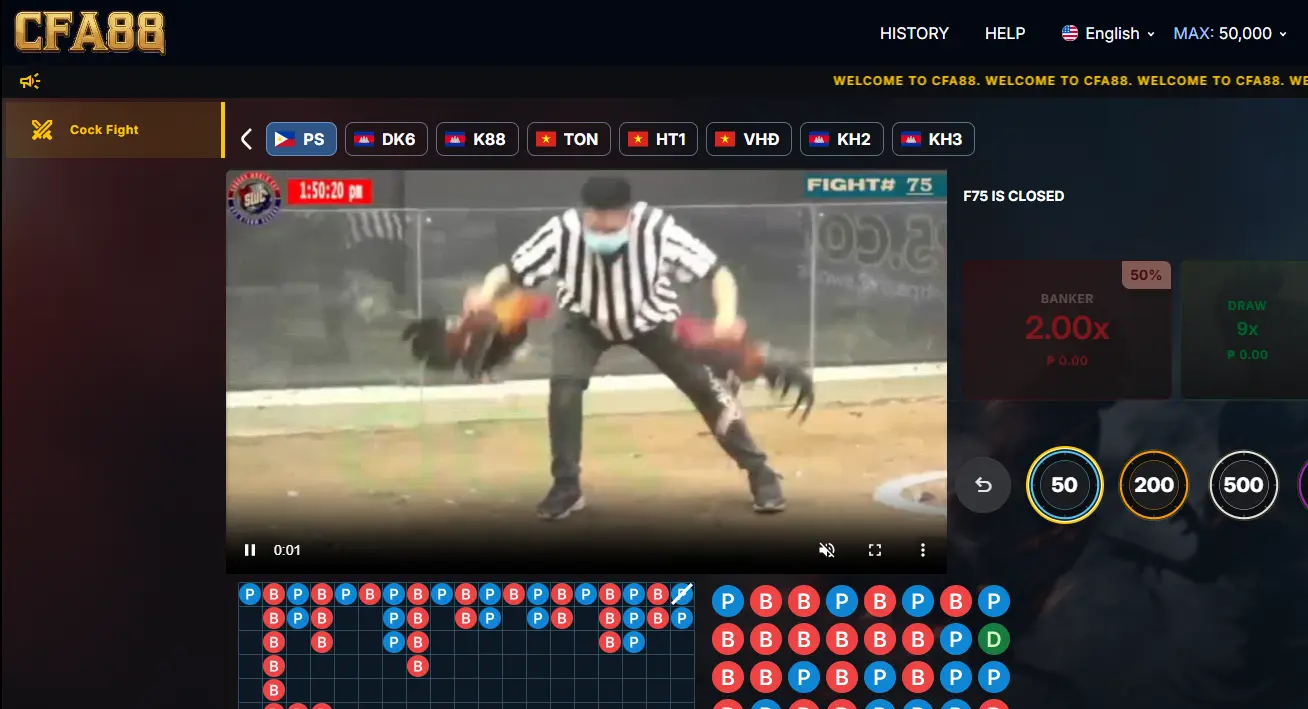Click the DRAW 9x bet card
Viewport: 1308px width, 709px height.
(x=1244, y=330)
